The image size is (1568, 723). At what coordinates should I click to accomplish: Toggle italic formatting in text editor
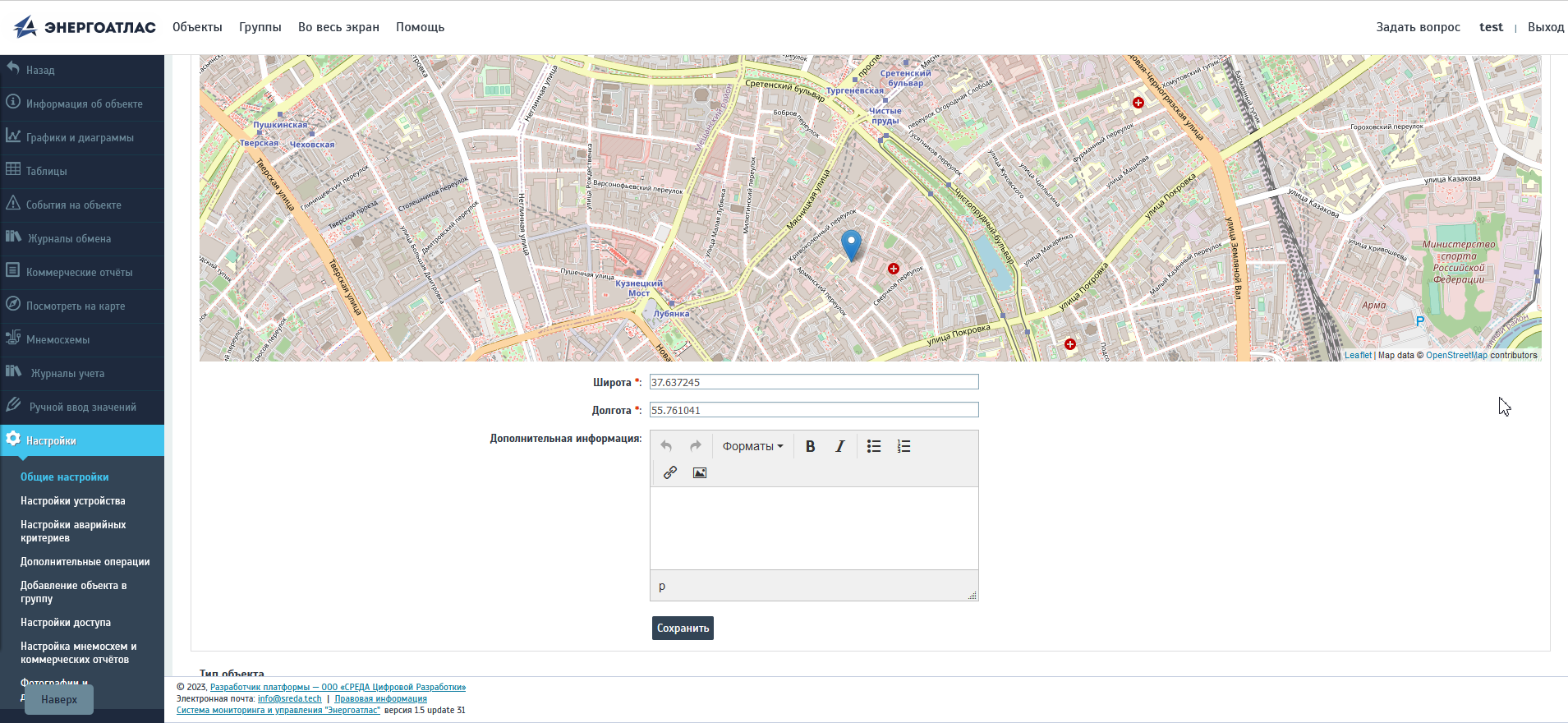click(839, 446)
